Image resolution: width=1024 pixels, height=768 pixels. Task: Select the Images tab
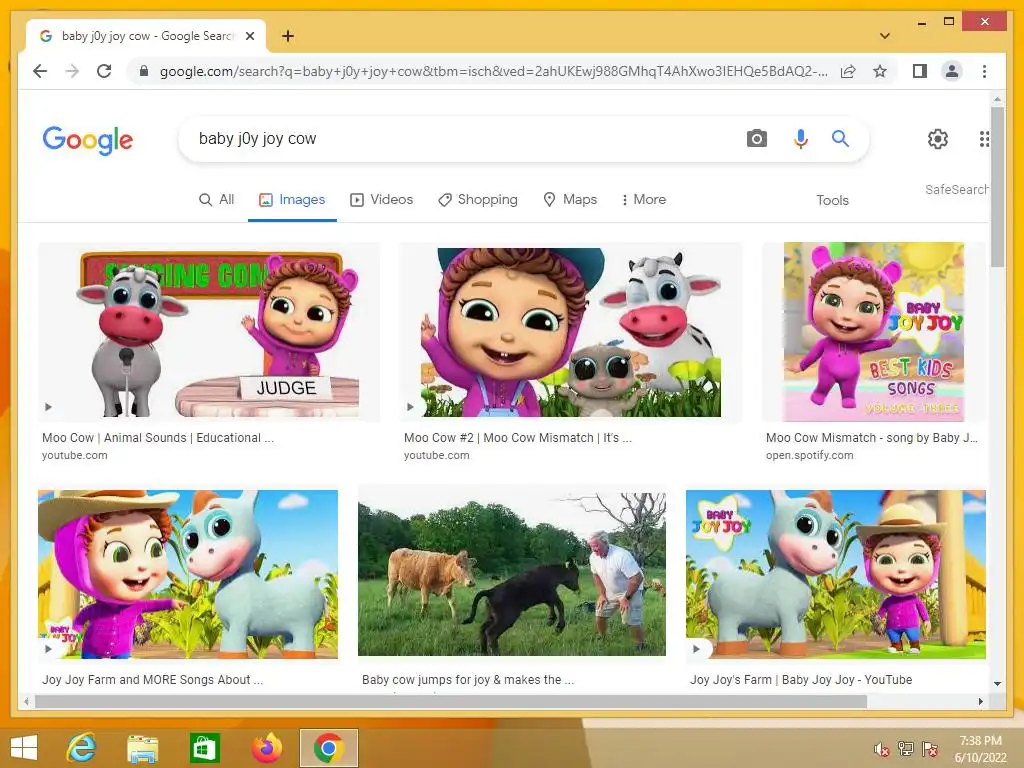pyautogui.click(x=292, y=199)
